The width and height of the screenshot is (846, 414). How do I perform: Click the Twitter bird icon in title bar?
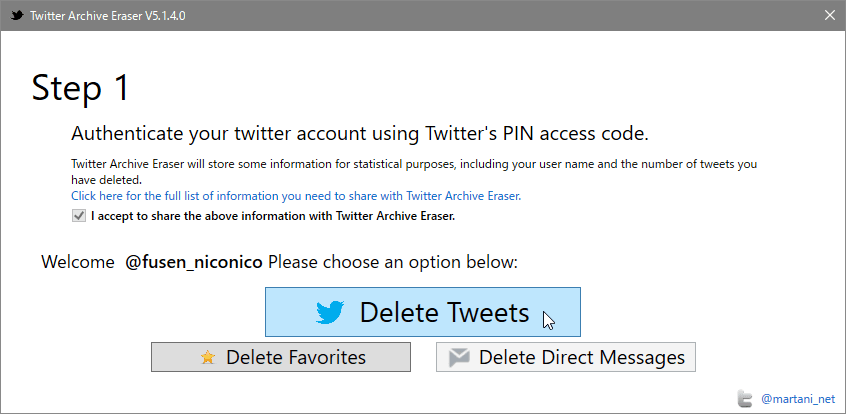point(17,15)
